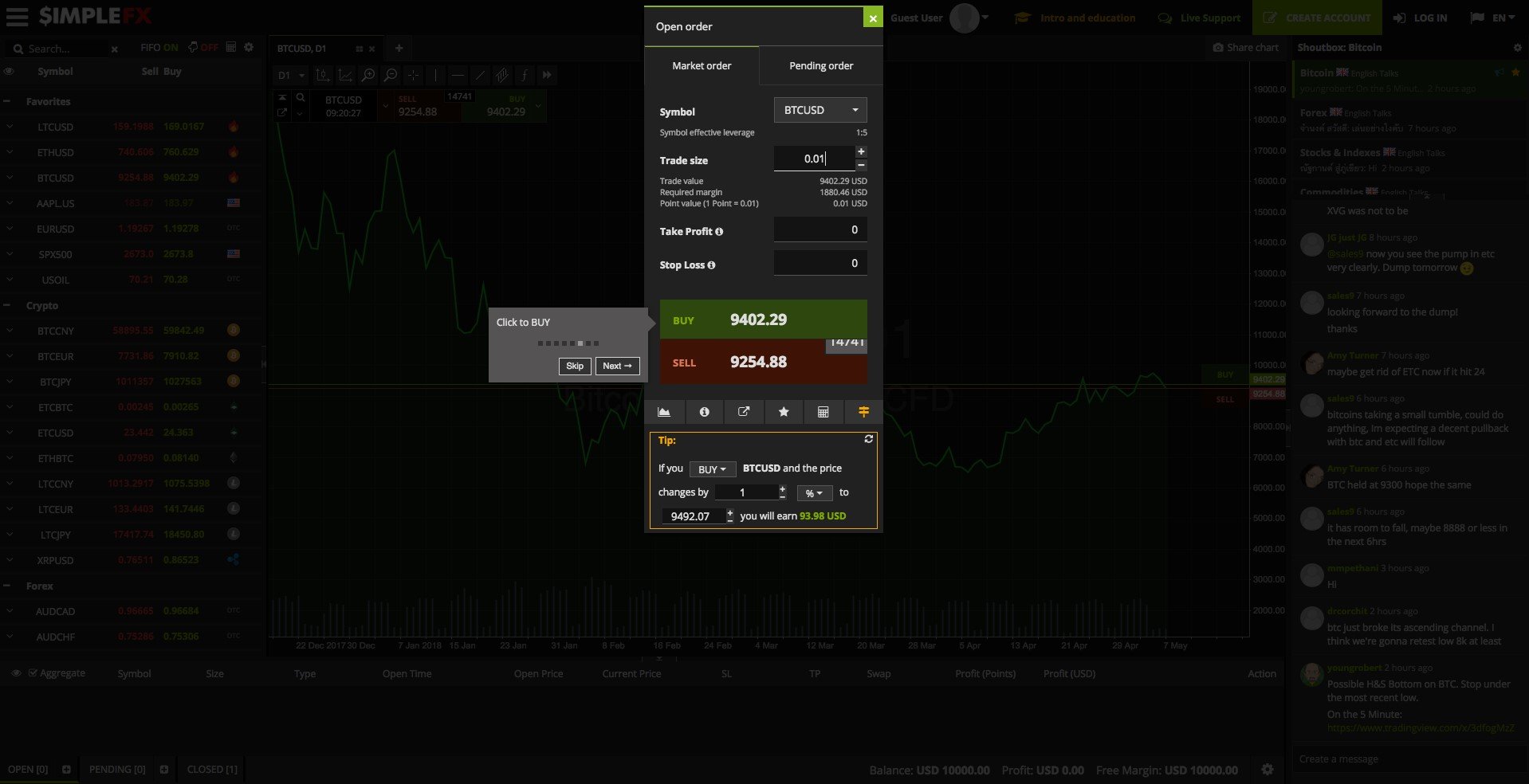Switch to the Market order tab
This screenshot has height=784, width=1529.
coord(702,65)
